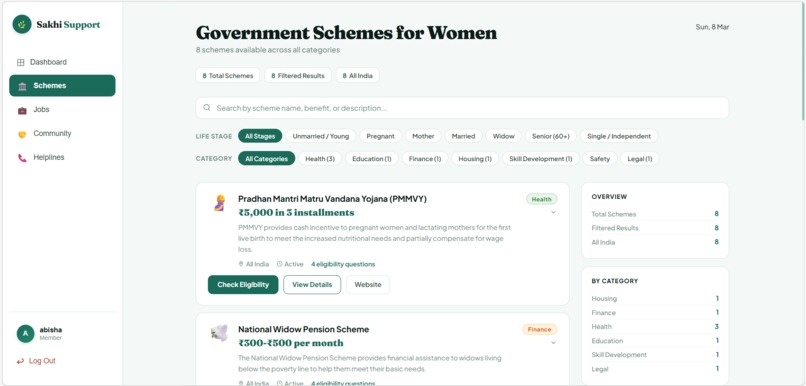The width and height of the screenshot is (806, 386).
Task: Click "₹5,000 in 3 installments" benefit text
Action: click(296, 213)
